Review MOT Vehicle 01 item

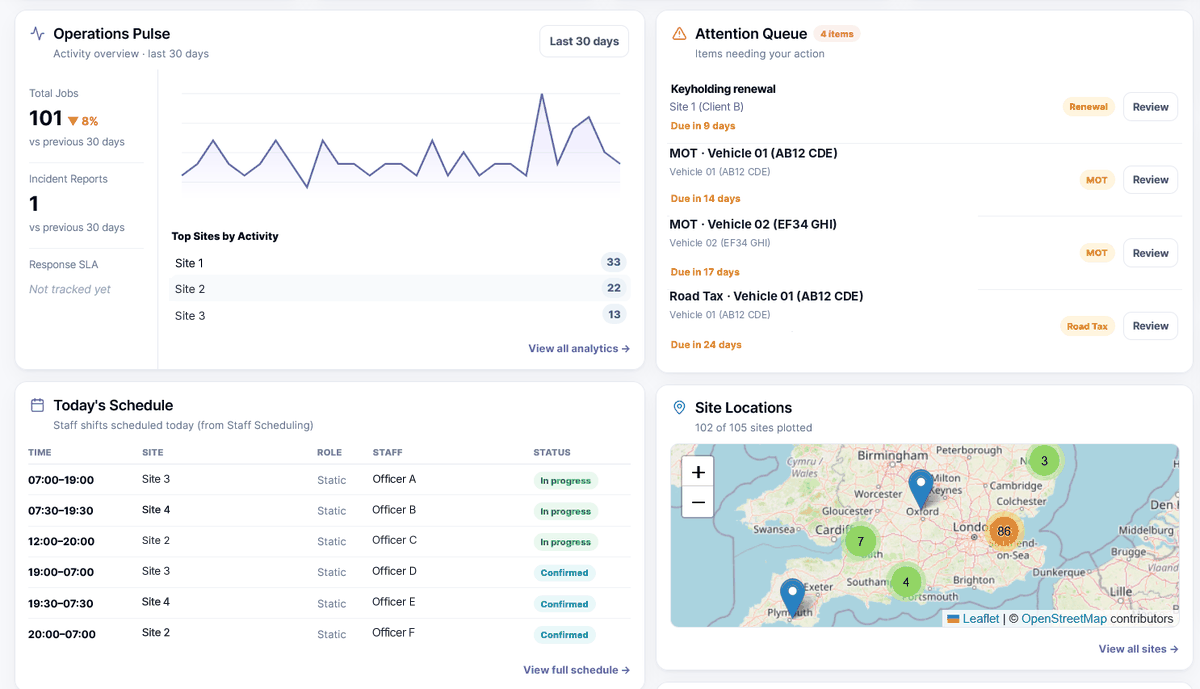1150,180
